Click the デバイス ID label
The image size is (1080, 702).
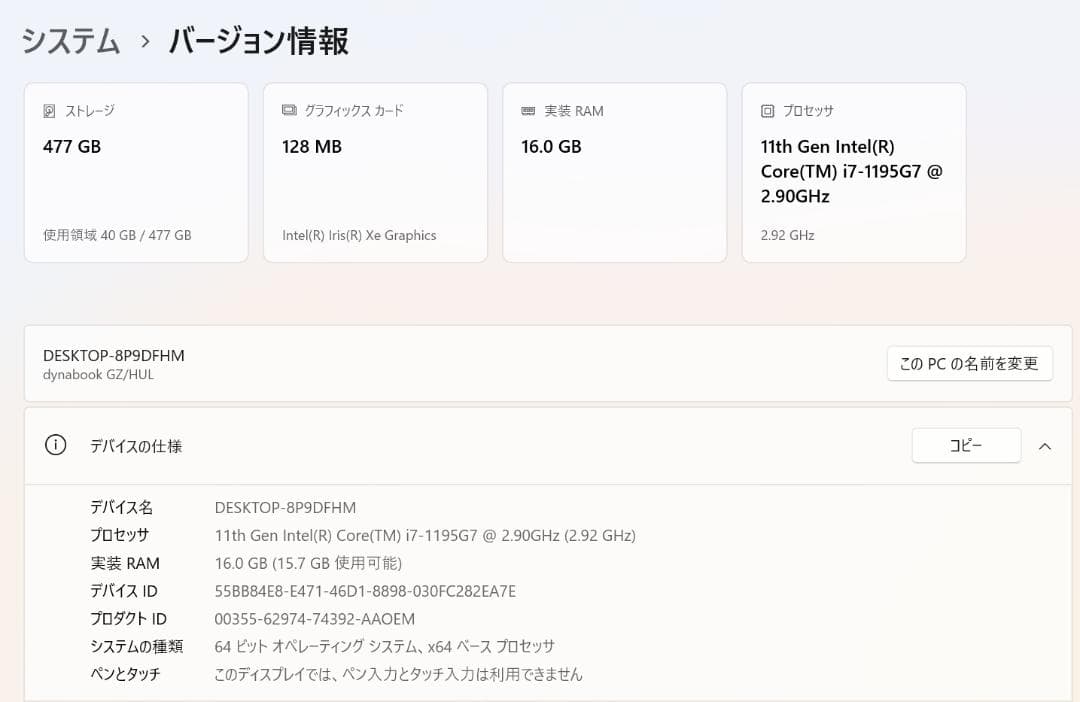[x=124, y=591]
